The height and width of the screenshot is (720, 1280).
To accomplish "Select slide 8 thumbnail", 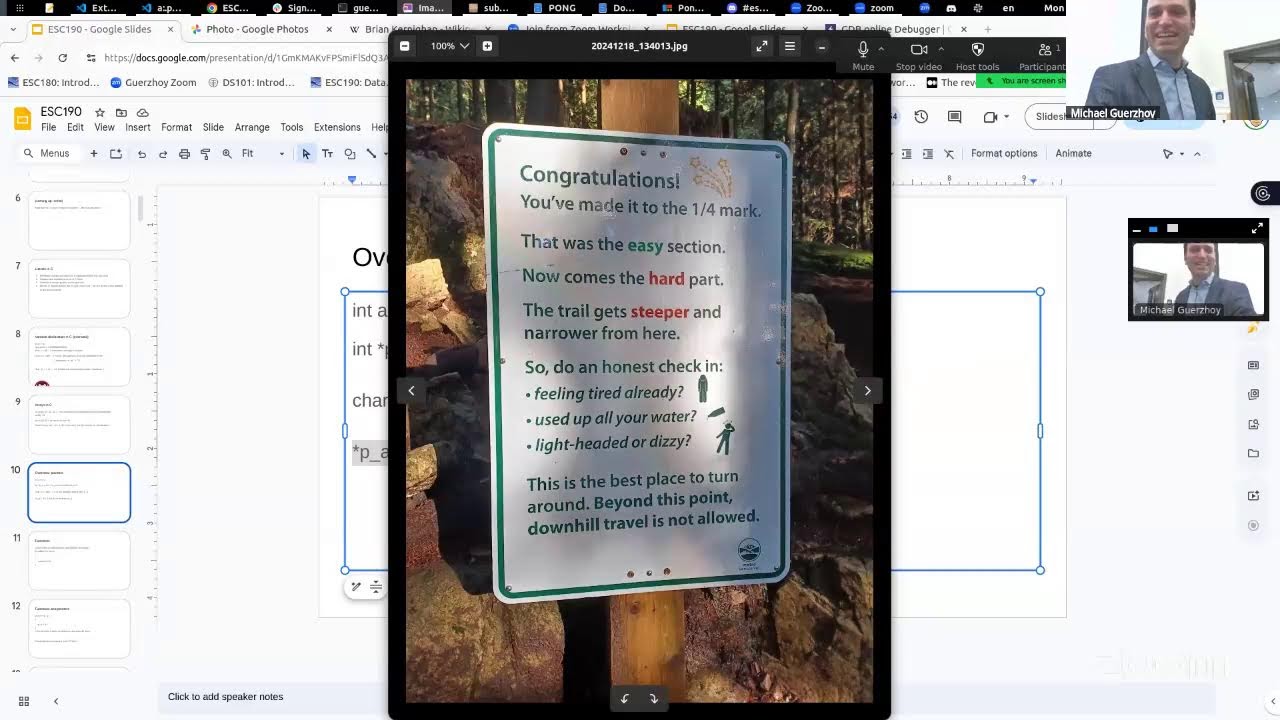I will point(79,356).
